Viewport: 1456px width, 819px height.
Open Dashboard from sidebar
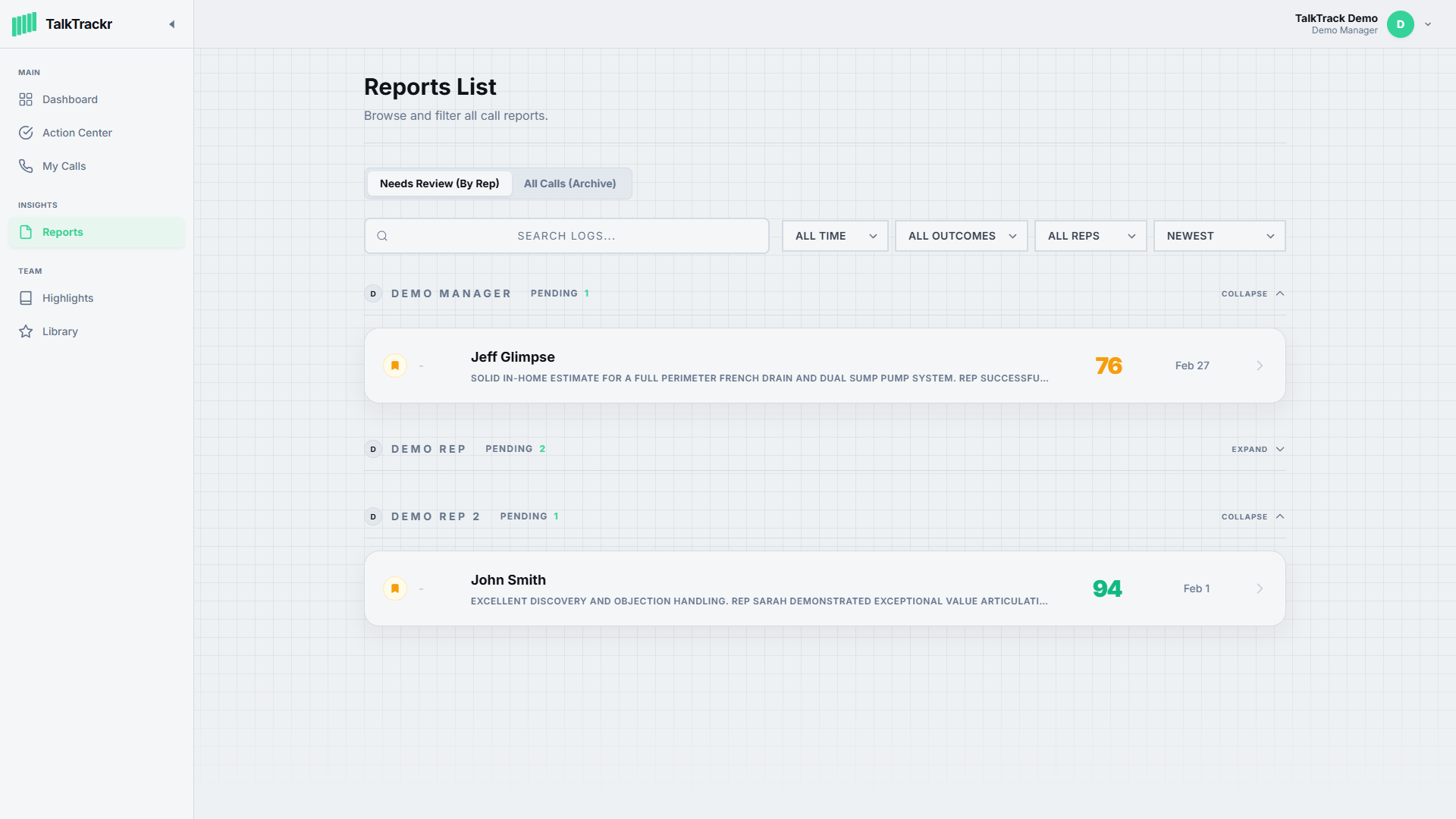click(x=70, y=99)
